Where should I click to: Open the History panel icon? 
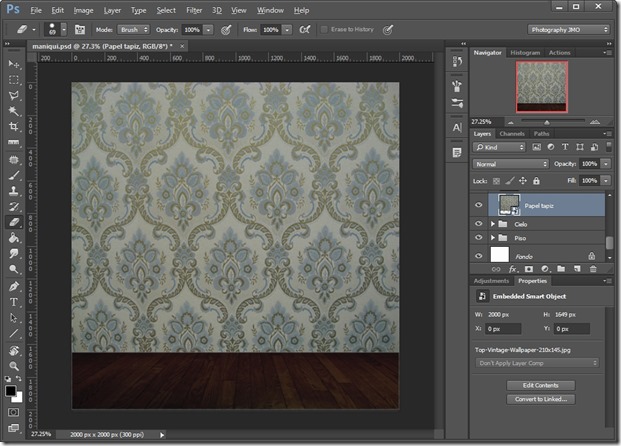[457, 61]
